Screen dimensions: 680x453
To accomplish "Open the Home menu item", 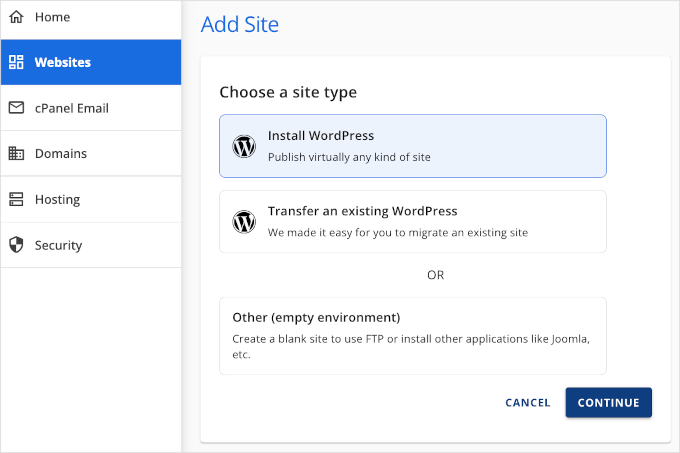I will point(91,19).
